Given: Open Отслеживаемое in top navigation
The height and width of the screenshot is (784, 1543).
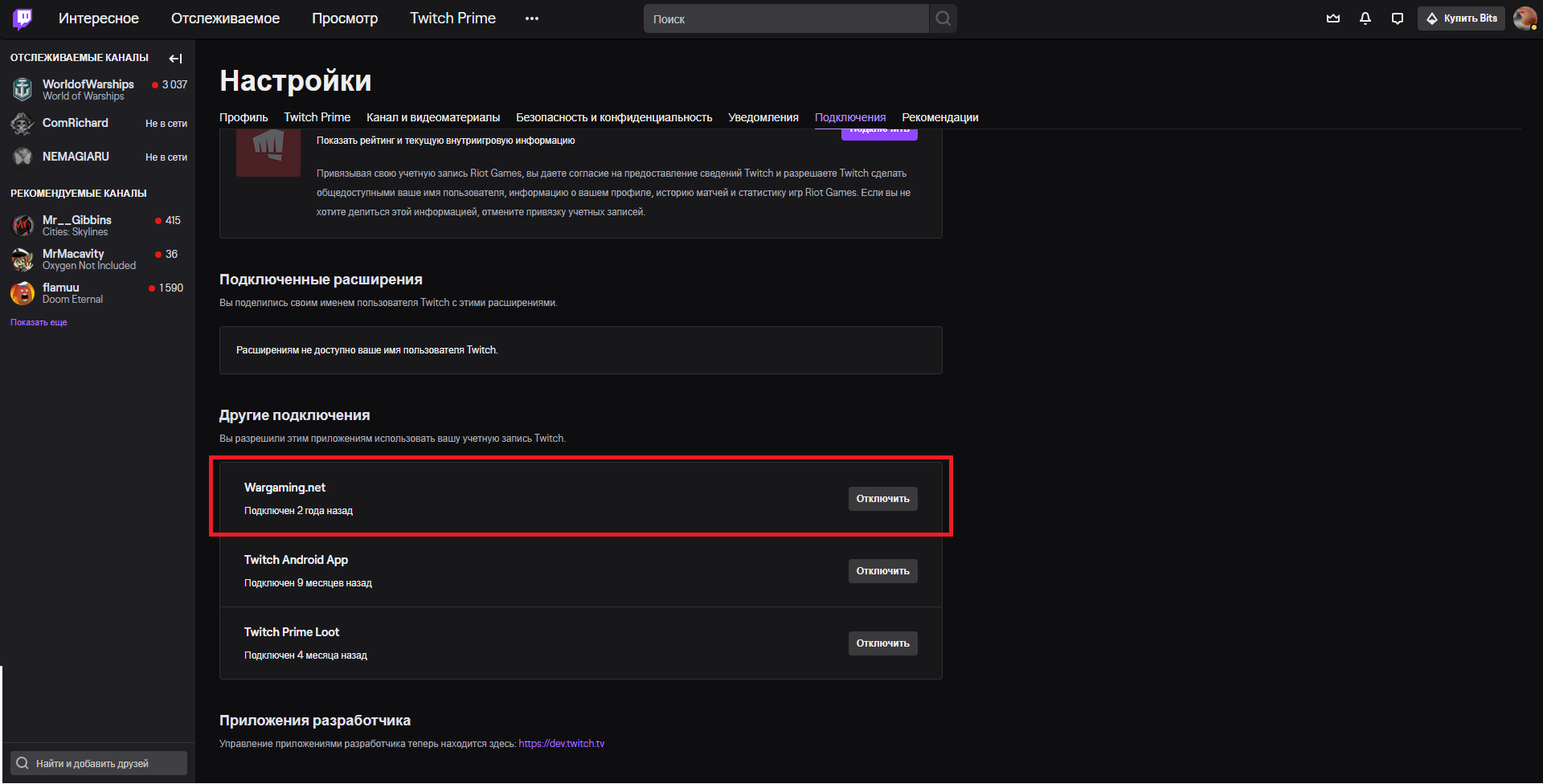Looking at the screenshot, I should click(x=225, y=18).
